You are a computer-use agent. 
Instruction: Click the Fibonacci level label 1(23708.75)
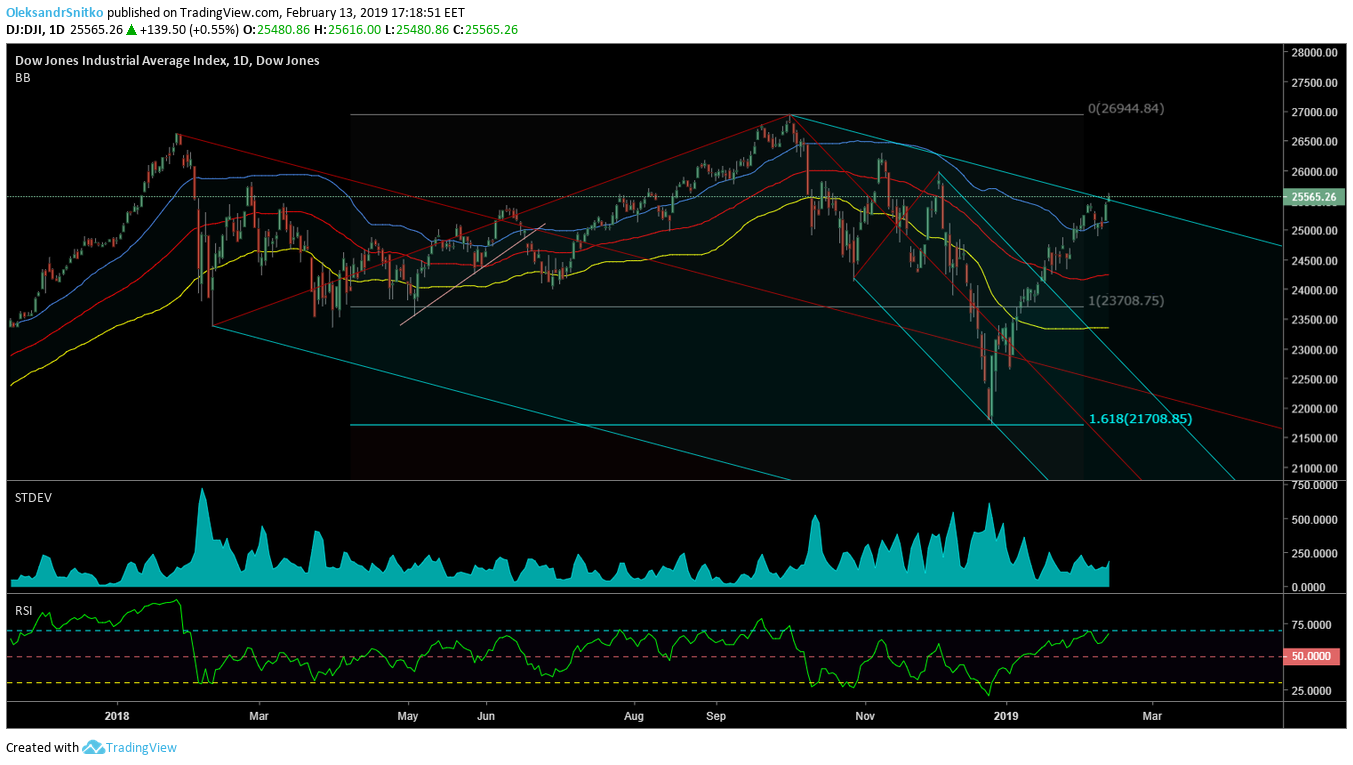click(x=1126, y=300)
